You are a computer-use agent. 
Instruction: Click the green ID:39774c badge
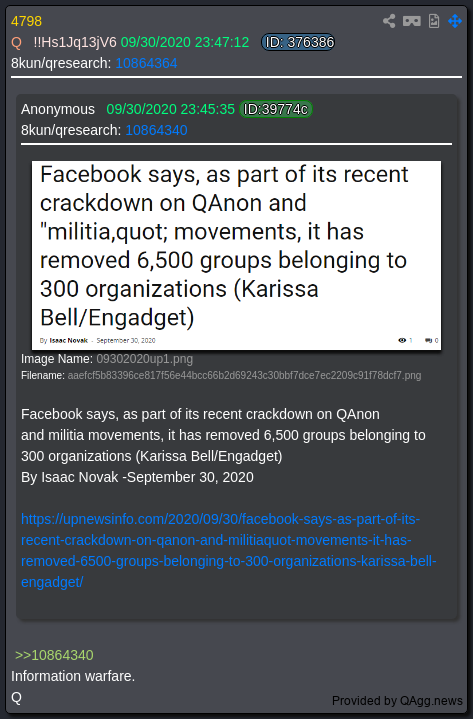coord(276,109)
